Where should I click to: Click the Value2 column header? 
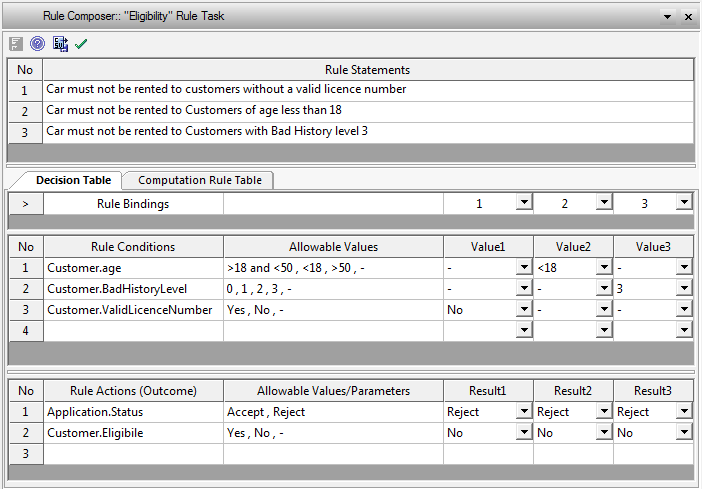tap(574, 247)
